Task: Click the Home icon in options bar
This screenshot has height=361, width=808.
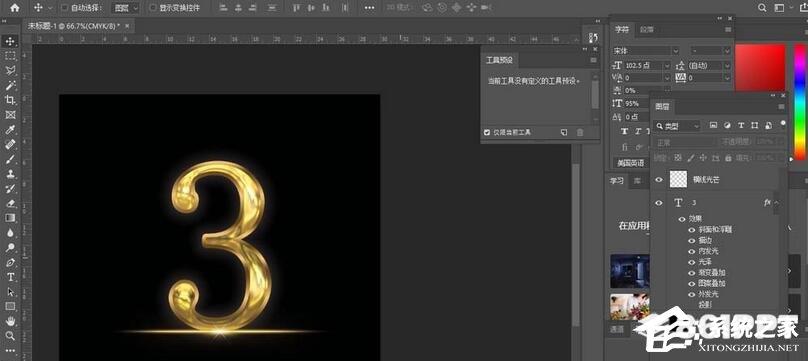Action: 15,8
